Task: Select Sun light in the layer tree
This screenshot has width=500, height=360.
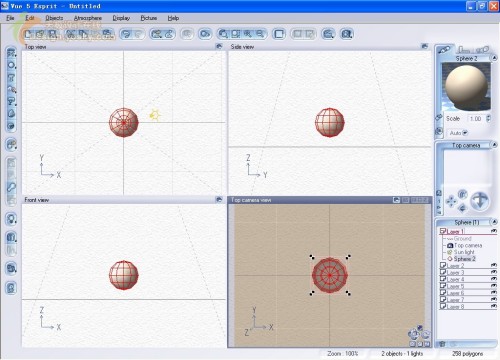Action: click(464, 252)
